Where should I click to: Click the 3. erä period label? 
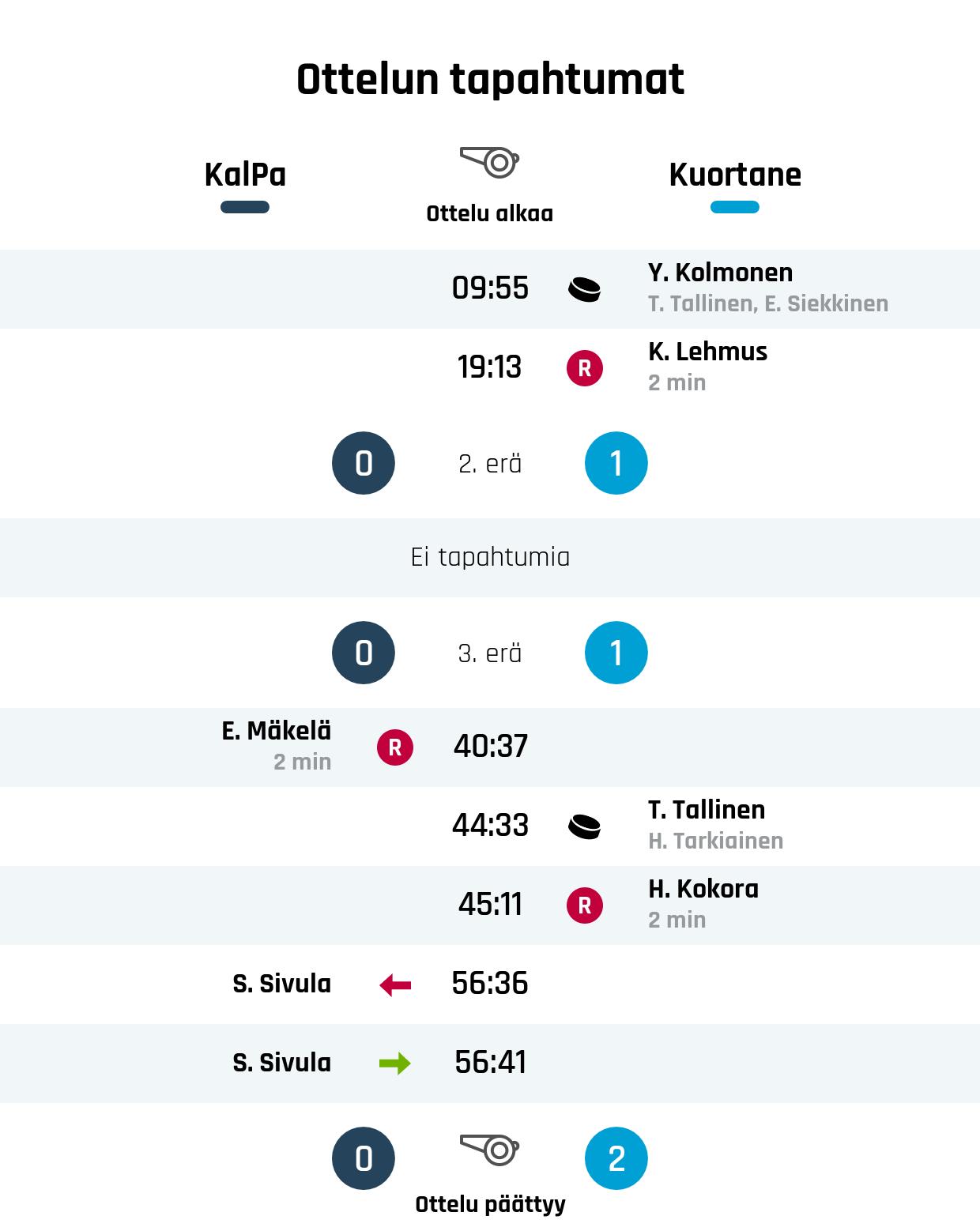[x=490, y=653]
